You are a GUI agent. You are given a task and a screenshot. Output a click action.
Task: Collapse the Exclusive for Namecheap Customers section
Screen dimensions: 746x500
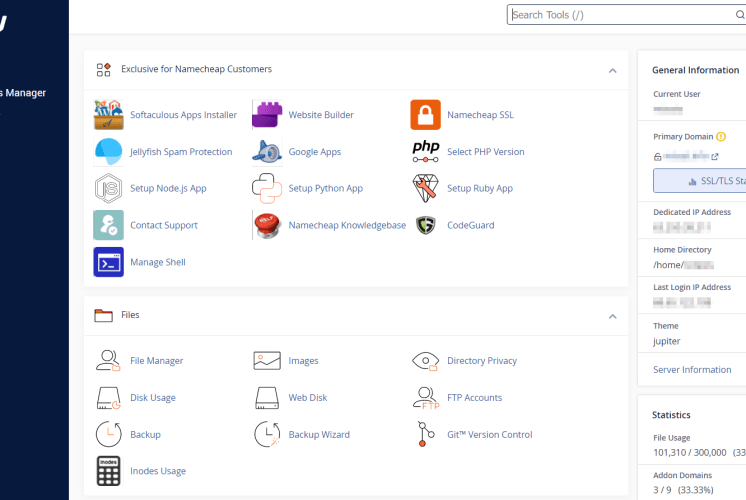coord(612,71)
